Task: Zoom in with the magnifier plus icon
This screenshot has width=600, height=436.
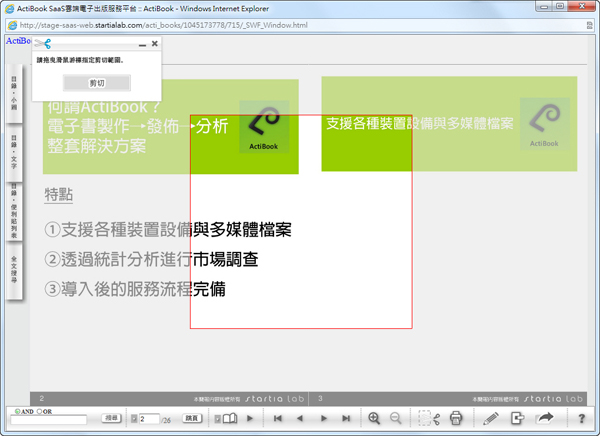Action: 374,418
